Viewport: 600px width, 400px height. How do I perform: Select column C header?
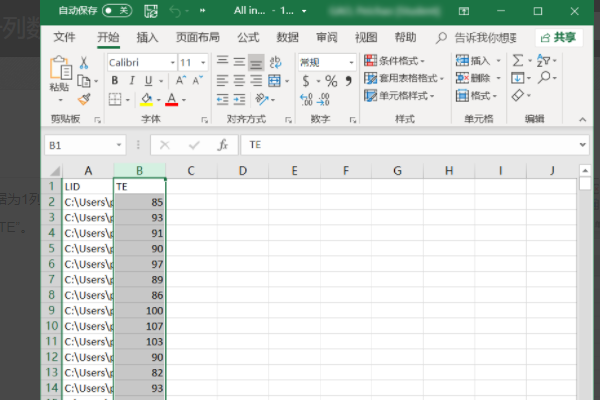(191, 171)
